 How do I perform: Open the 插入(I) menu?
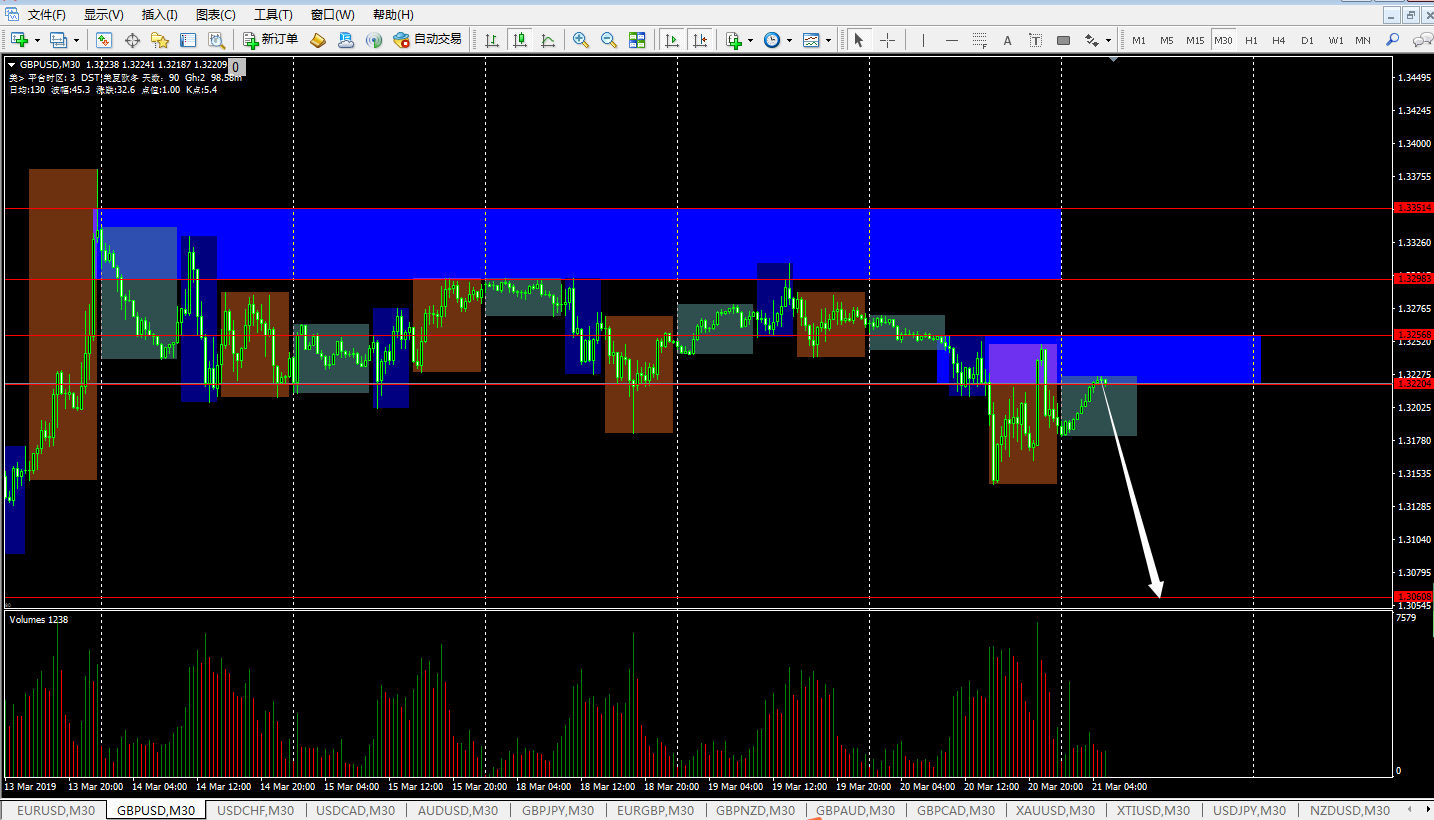(x=160, y=15)
